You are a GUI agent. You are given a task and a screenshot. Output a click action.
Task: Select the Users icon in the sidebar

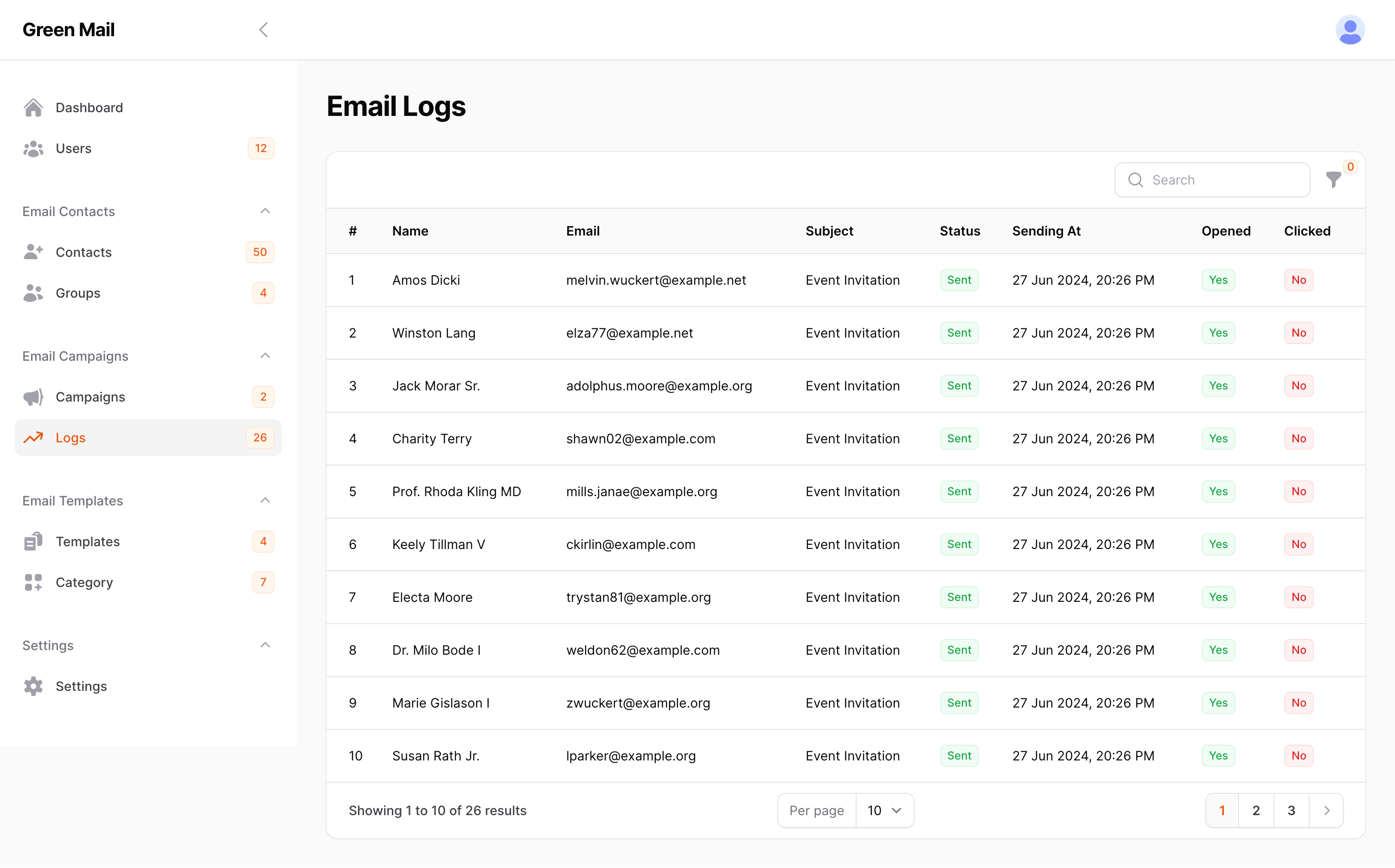33,148
